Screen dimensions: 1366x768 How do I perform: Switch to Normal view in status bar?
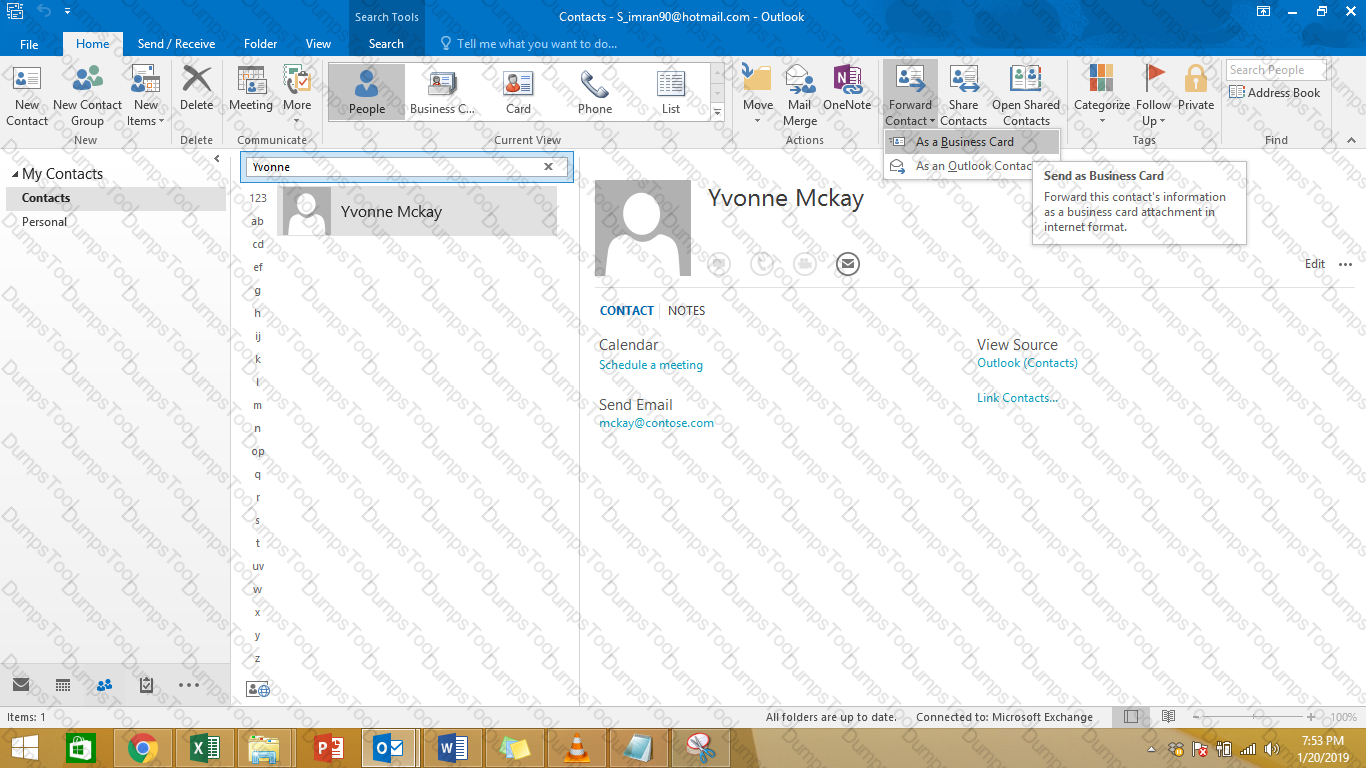click(1130, 717)
